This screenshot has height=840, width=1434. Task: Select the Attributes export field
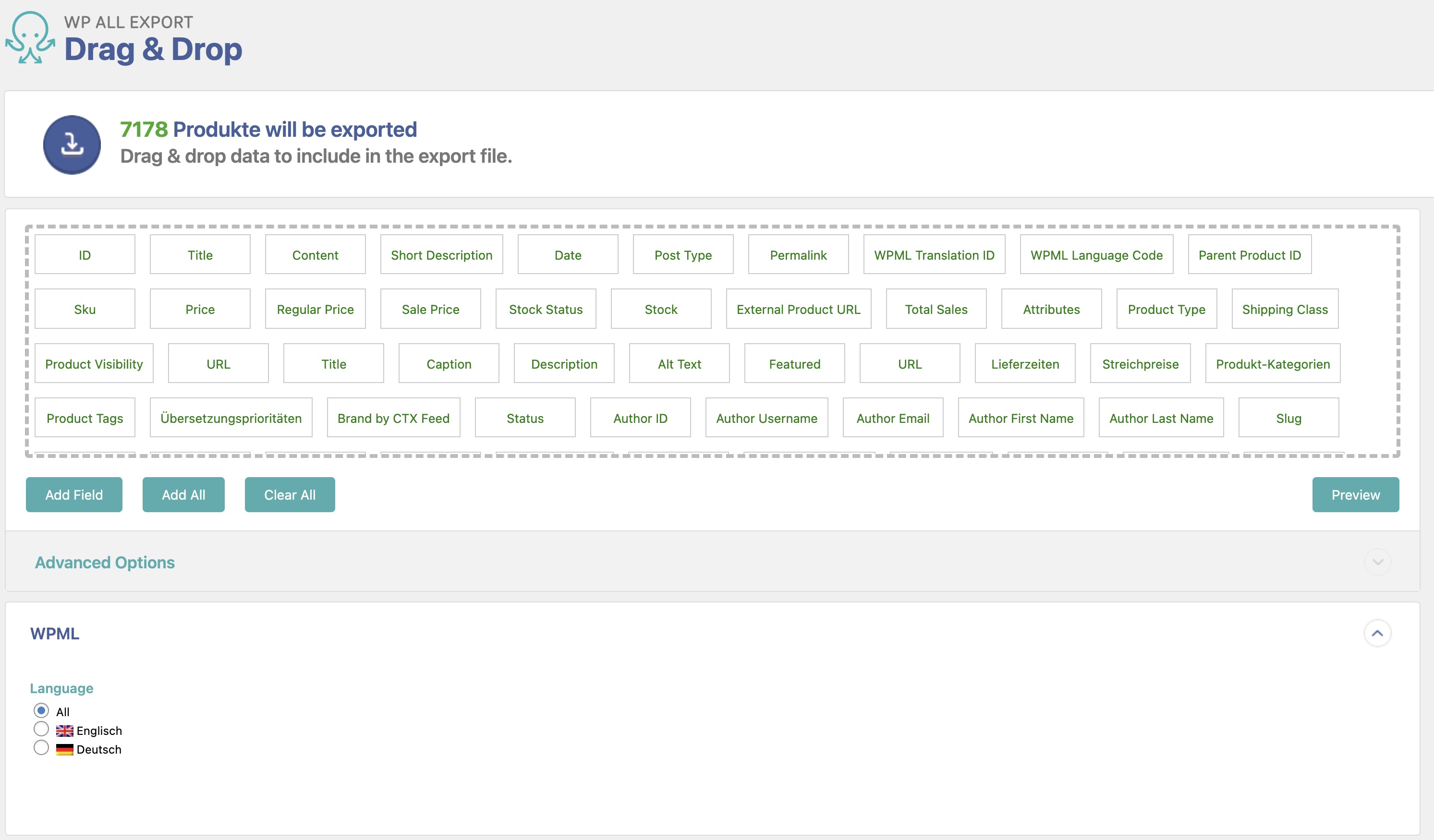click(x=1052, y=309)
